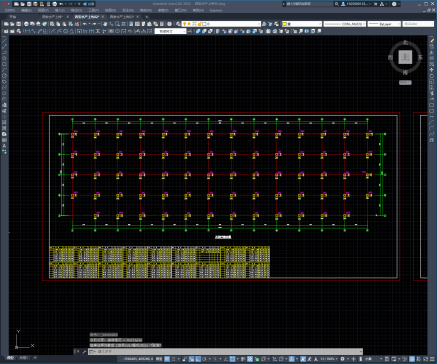Click the Pan hand tool
The width and height of the screenshot is (437, 364).
105,24
